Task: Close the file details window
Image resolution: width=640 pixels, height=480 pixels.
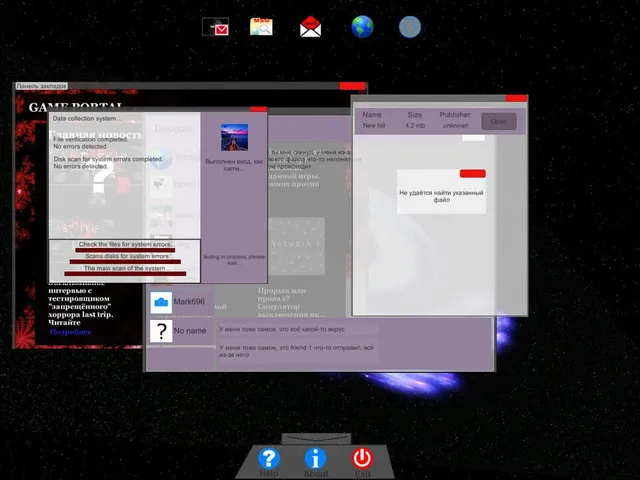Action: 516,98
